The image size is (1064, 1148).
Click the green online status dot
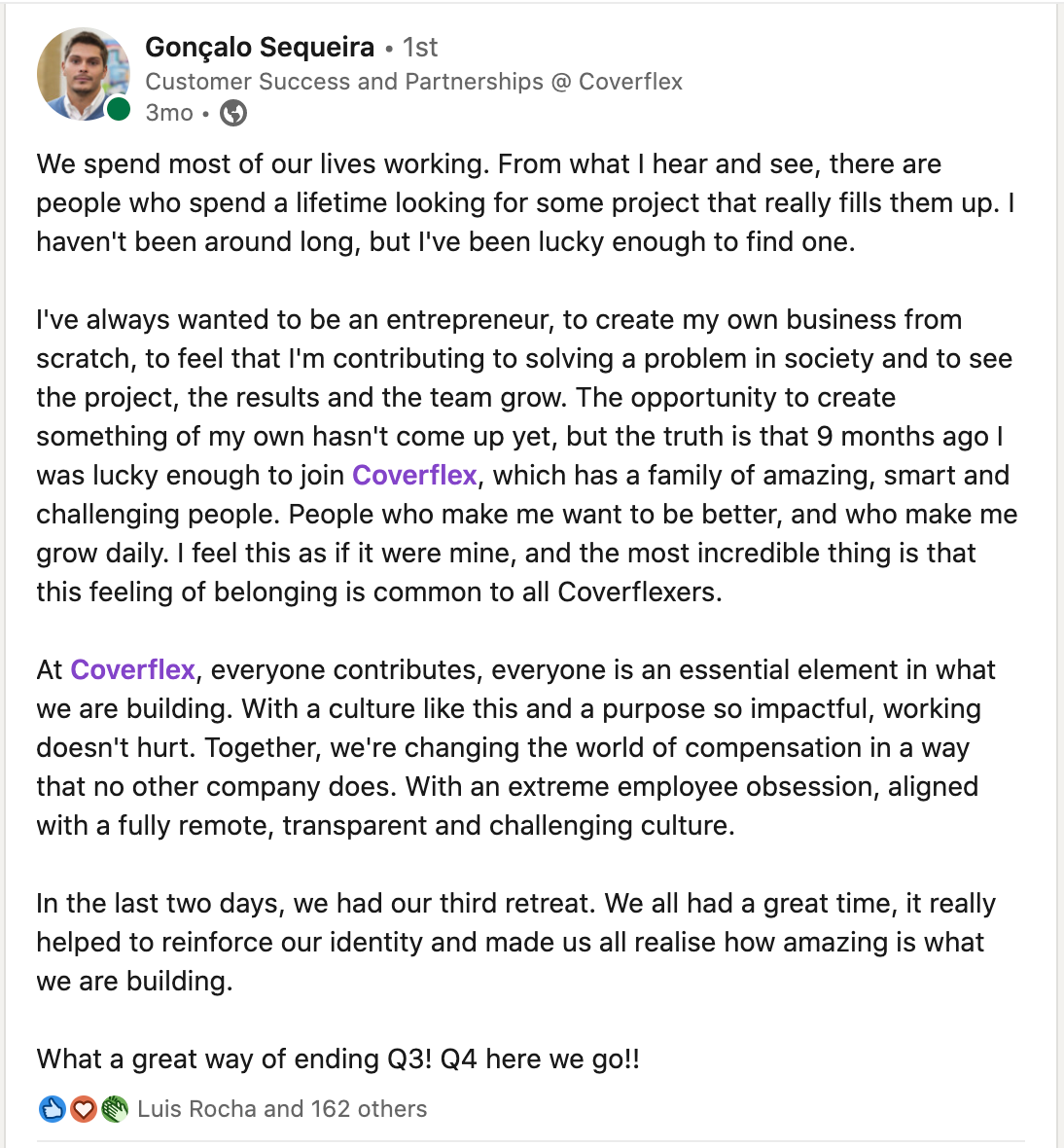click(x=119, y=109)
